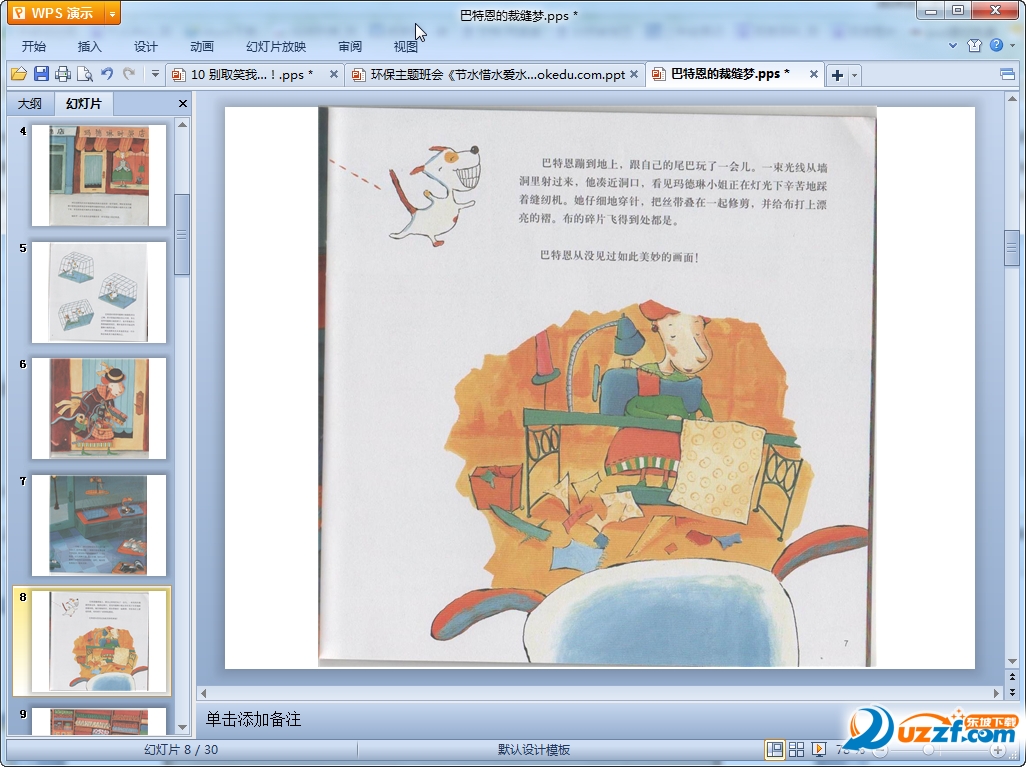Screen dimensions: 1026x767
Task: Switch to the 大纲 pane tab
Action: tap(29, 103)
